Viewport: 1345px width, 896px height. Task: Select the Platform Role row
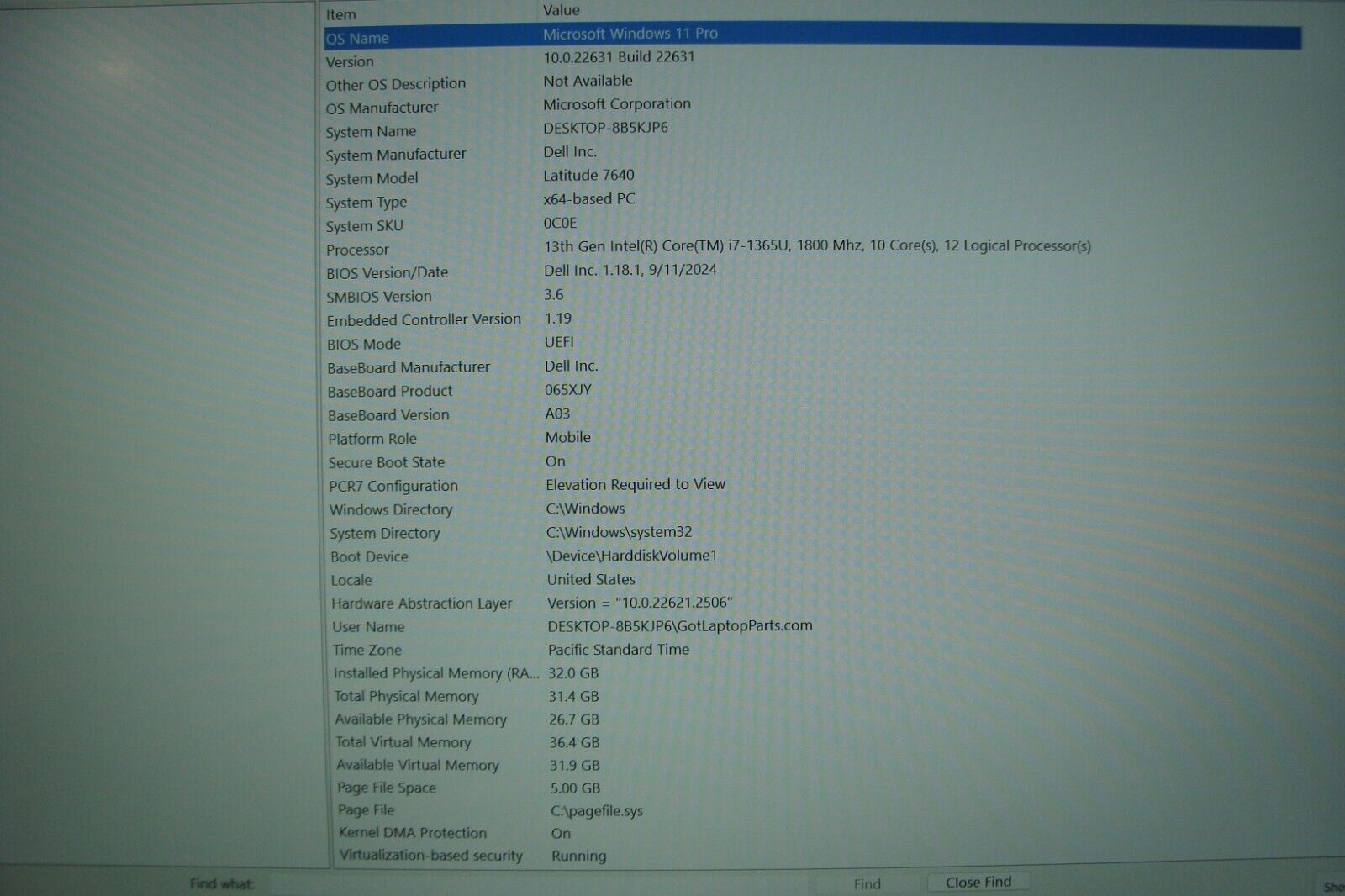tap(812, 438)
